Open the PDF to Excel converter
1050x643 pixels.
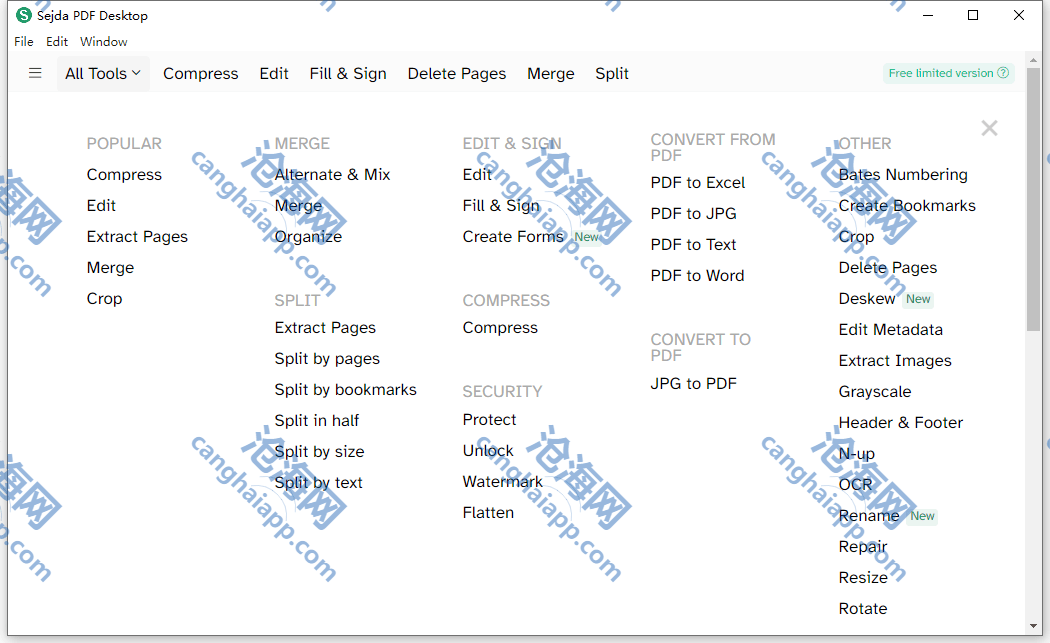[x=698, y=182]
